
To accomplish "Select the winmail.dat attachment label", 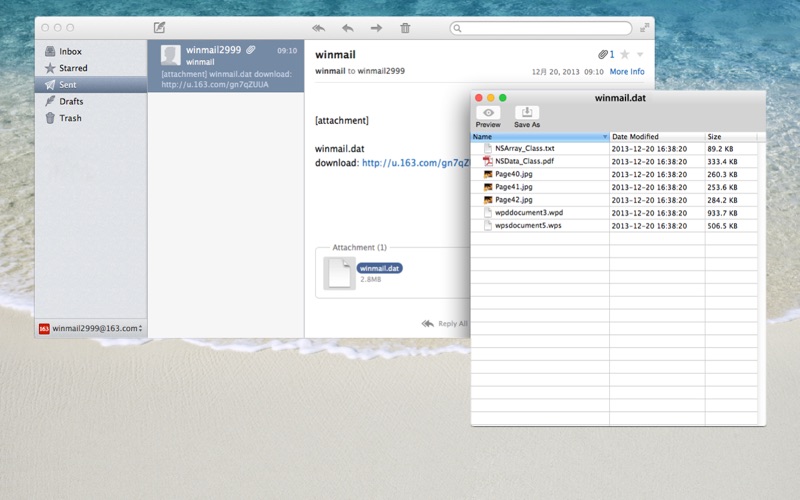I will click(x=380, y=268).
